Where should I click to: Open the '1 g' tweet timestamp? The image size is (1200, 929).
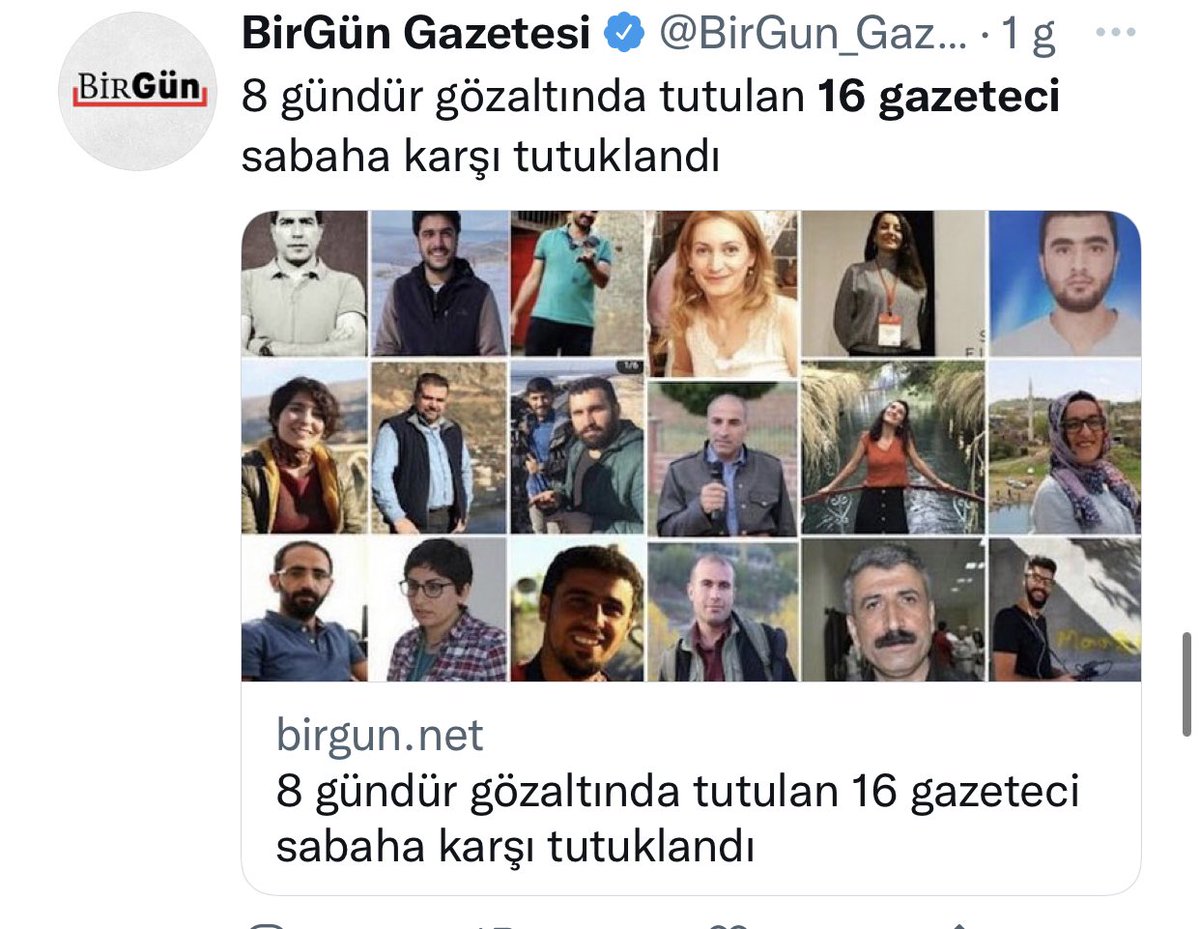(x=1029, y=37)
